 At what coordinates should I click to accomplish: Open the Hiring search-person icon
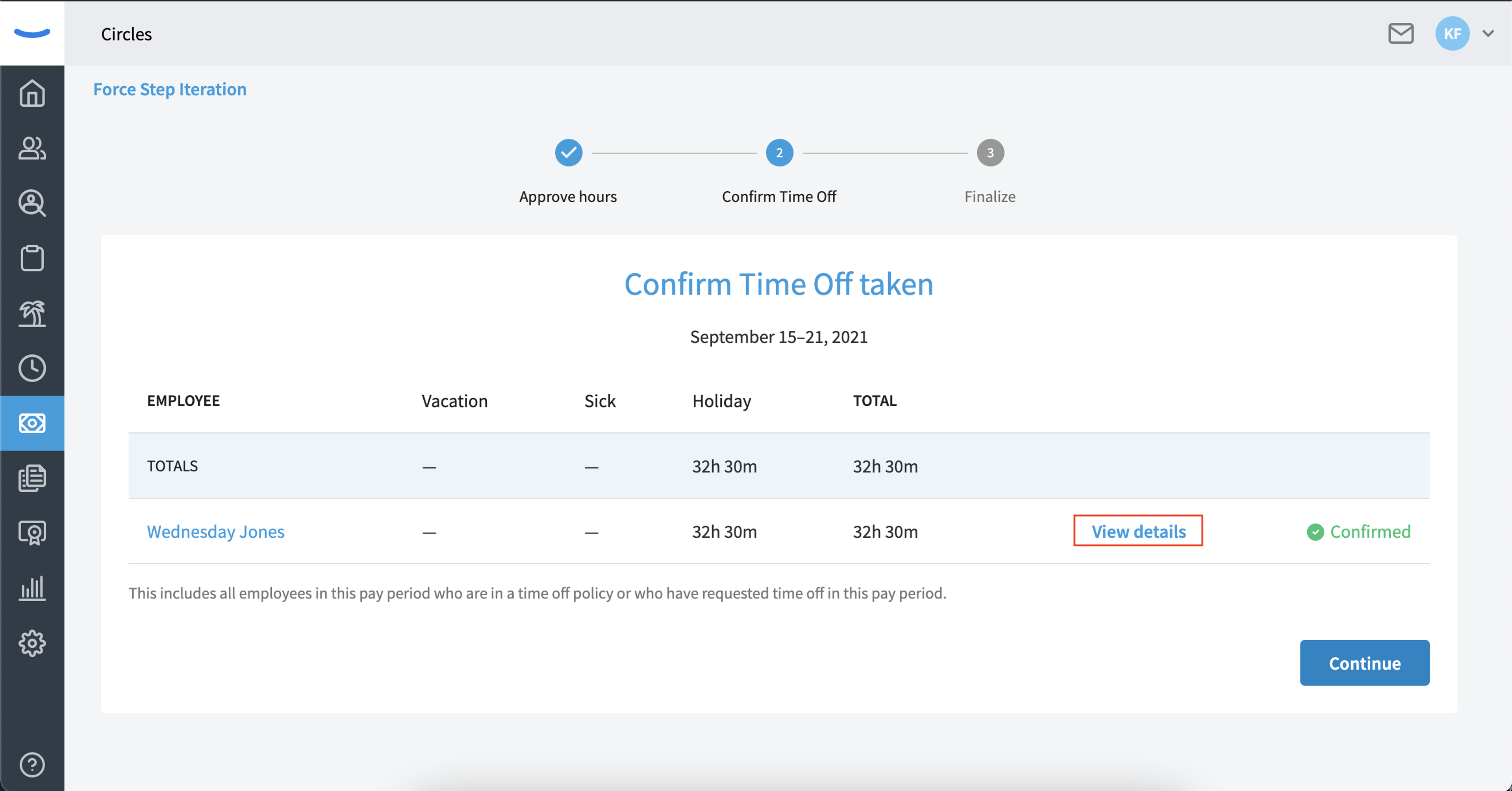coord(31,203)
